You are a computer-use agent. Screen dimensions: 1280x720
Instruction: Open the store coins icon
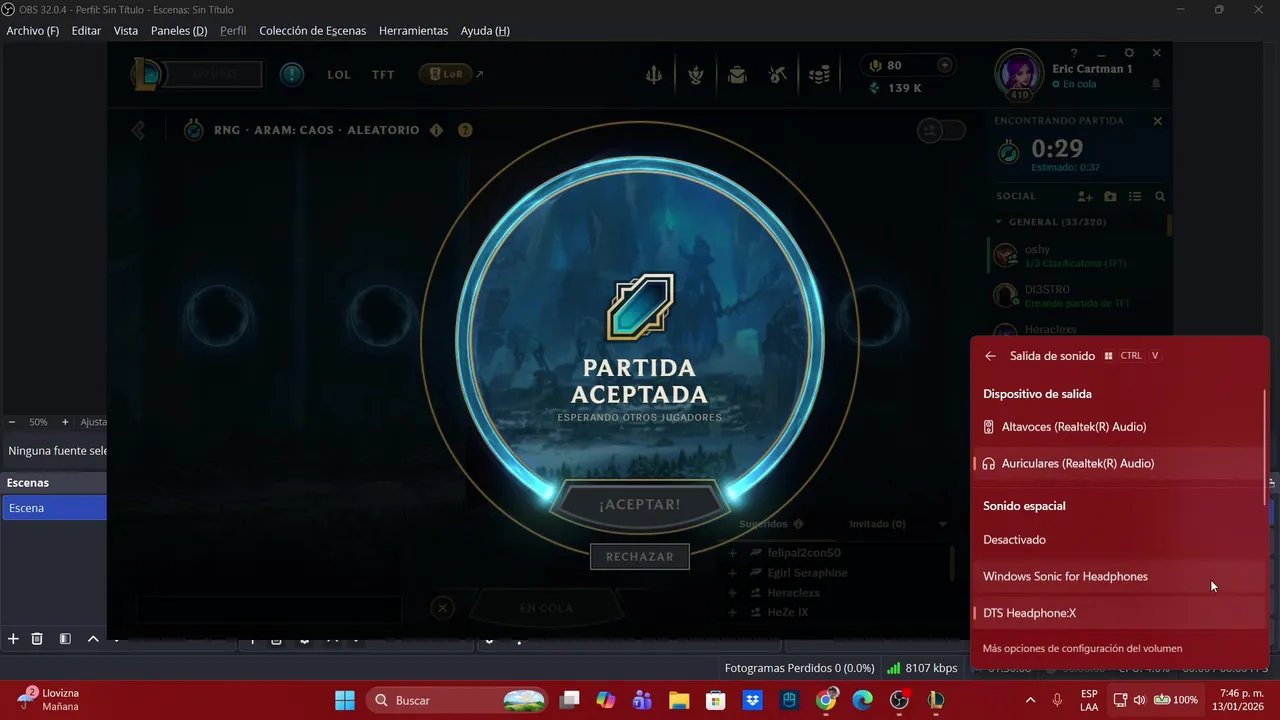click(x=820, y=75)
